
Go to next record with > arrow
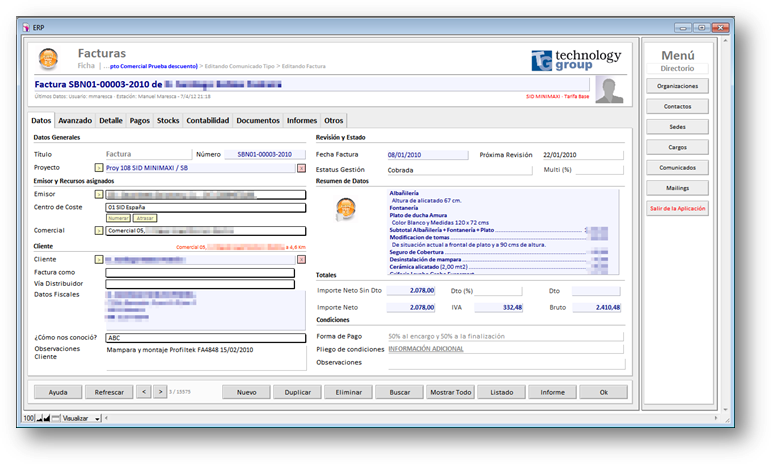[x=159, y=392]
